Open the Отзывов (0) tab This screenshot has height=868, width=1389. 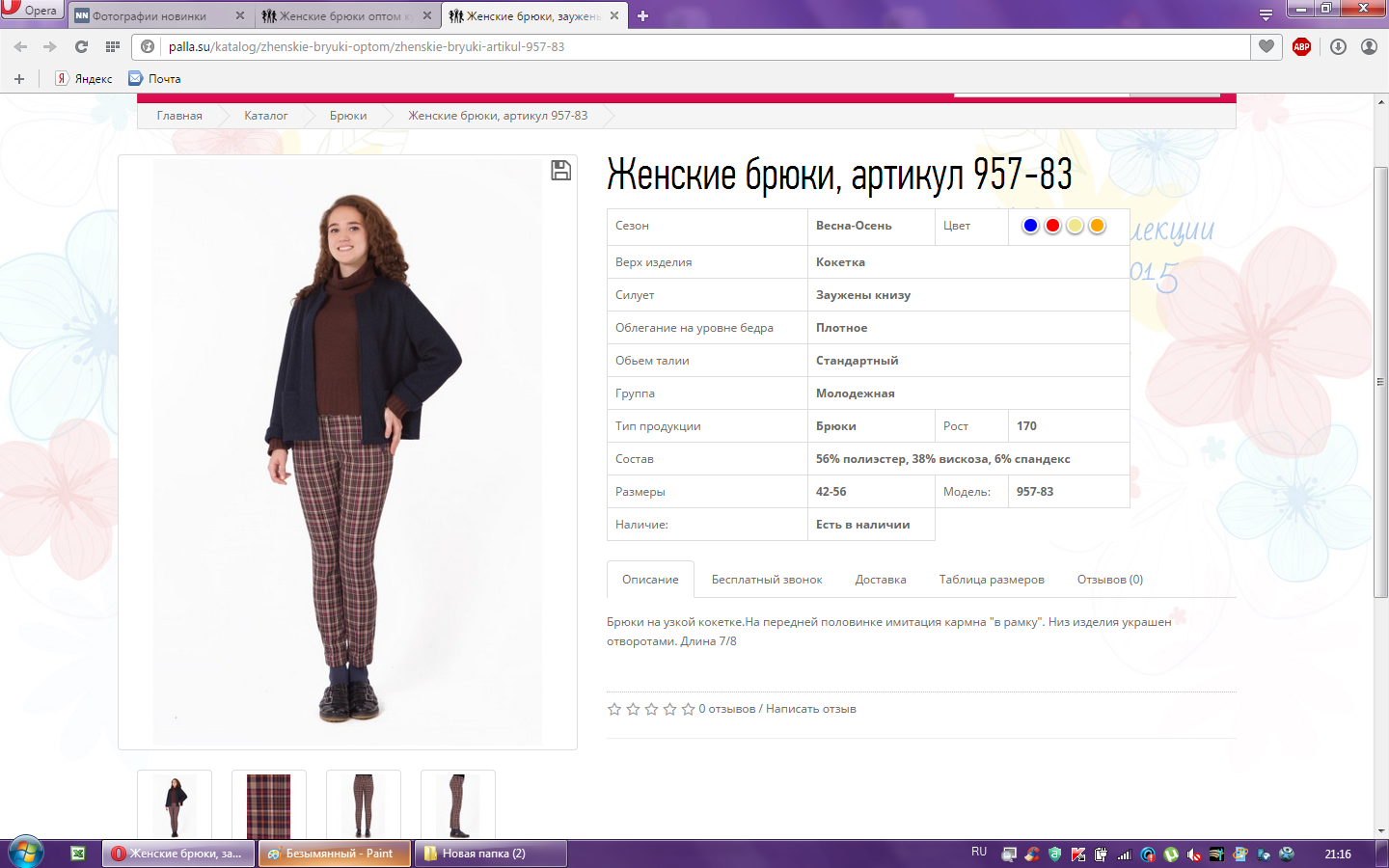tap(1110, 580)
